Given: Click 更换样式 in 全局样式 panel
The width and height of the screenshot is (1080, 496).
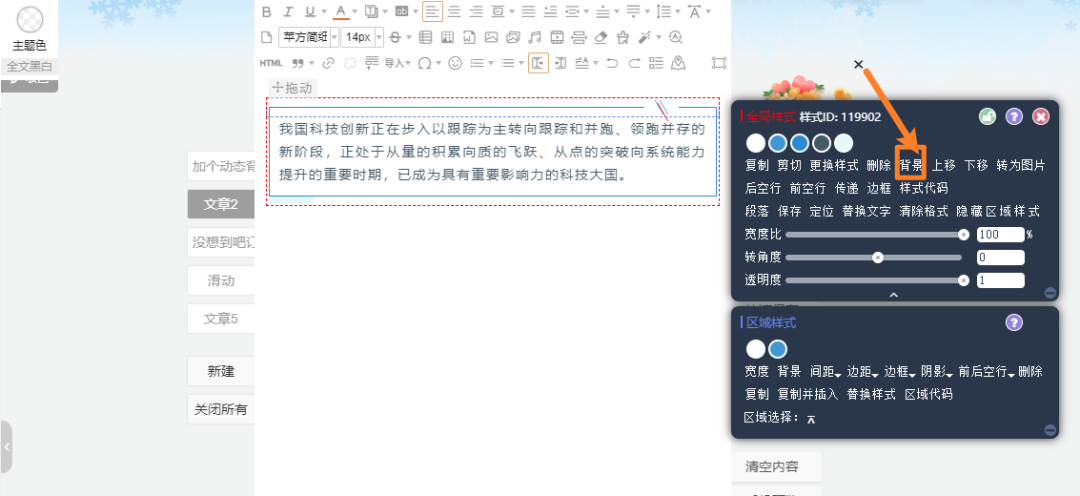Looking at the screenshot, I should [834, 165].
